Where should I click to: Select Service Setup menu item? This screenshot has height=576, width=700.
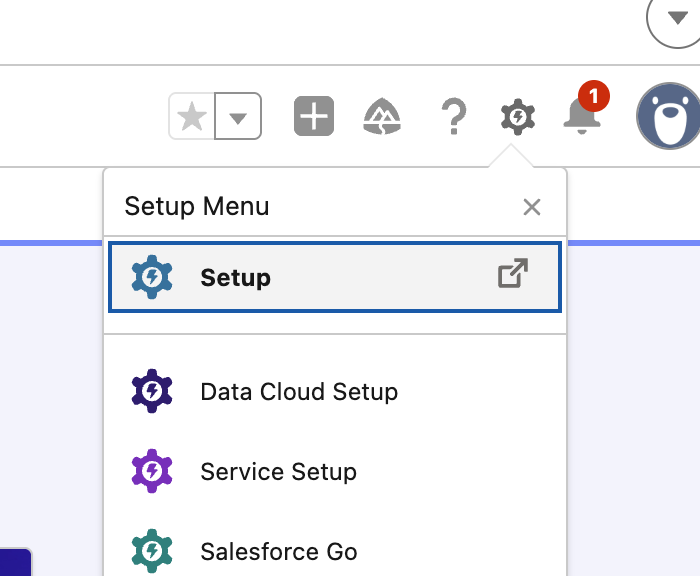click(335, 472)
